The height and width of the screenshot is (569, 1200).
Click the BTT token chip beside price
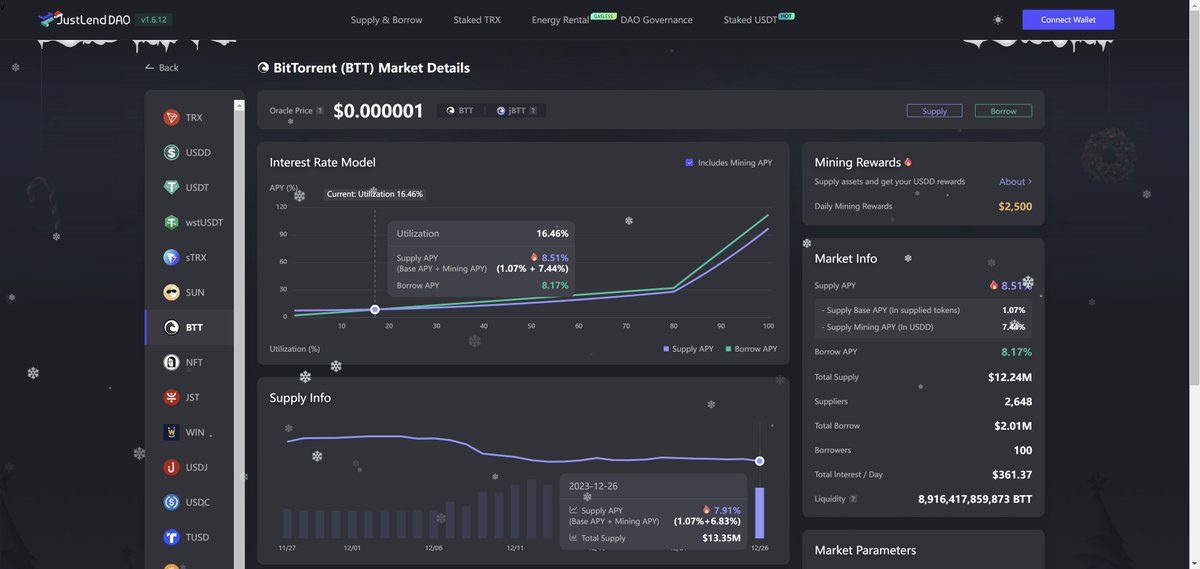click(460, 111)
